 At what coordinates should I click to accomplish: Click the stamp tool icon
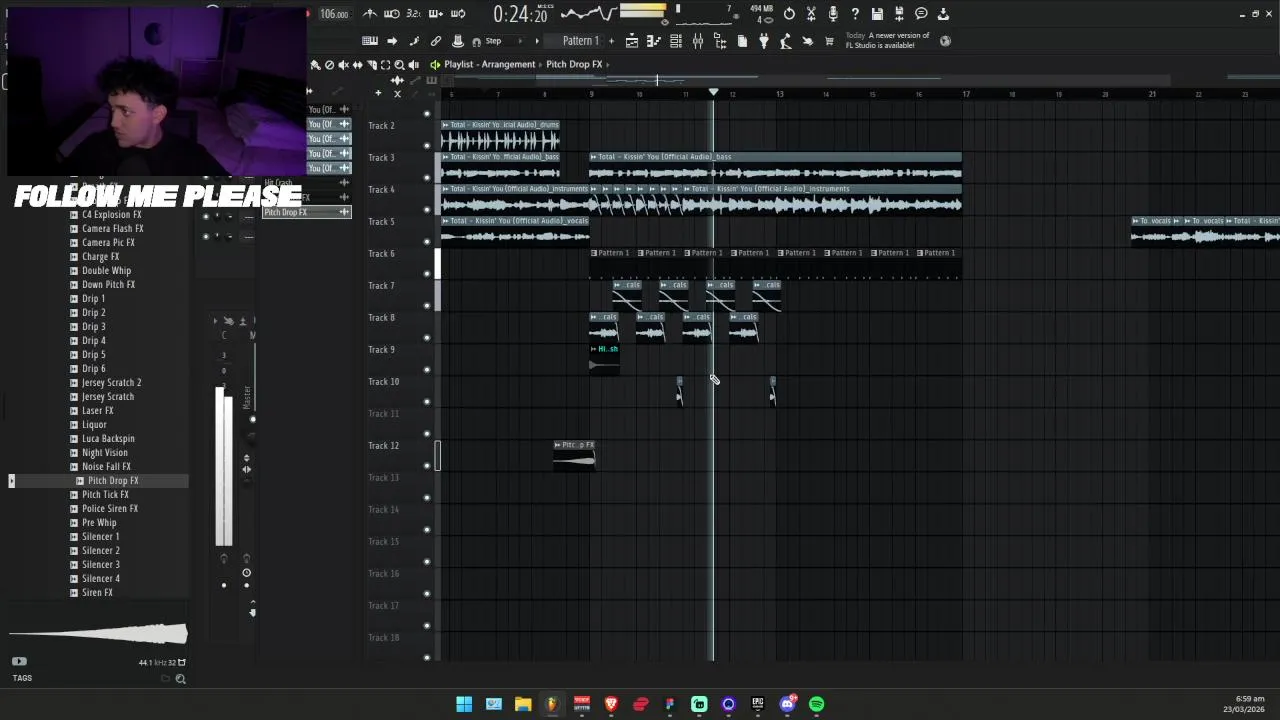[458, 41]
